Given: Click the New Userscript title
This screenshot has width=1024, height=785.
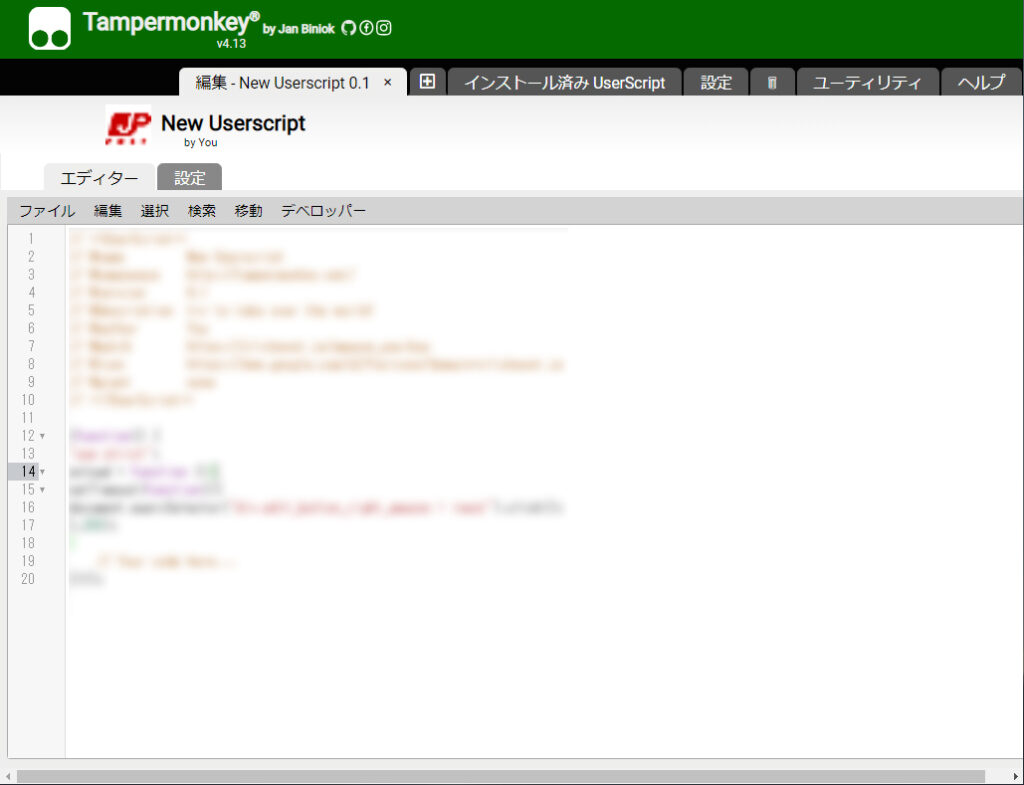Looking at the screenshot, I should click(233, 123).
